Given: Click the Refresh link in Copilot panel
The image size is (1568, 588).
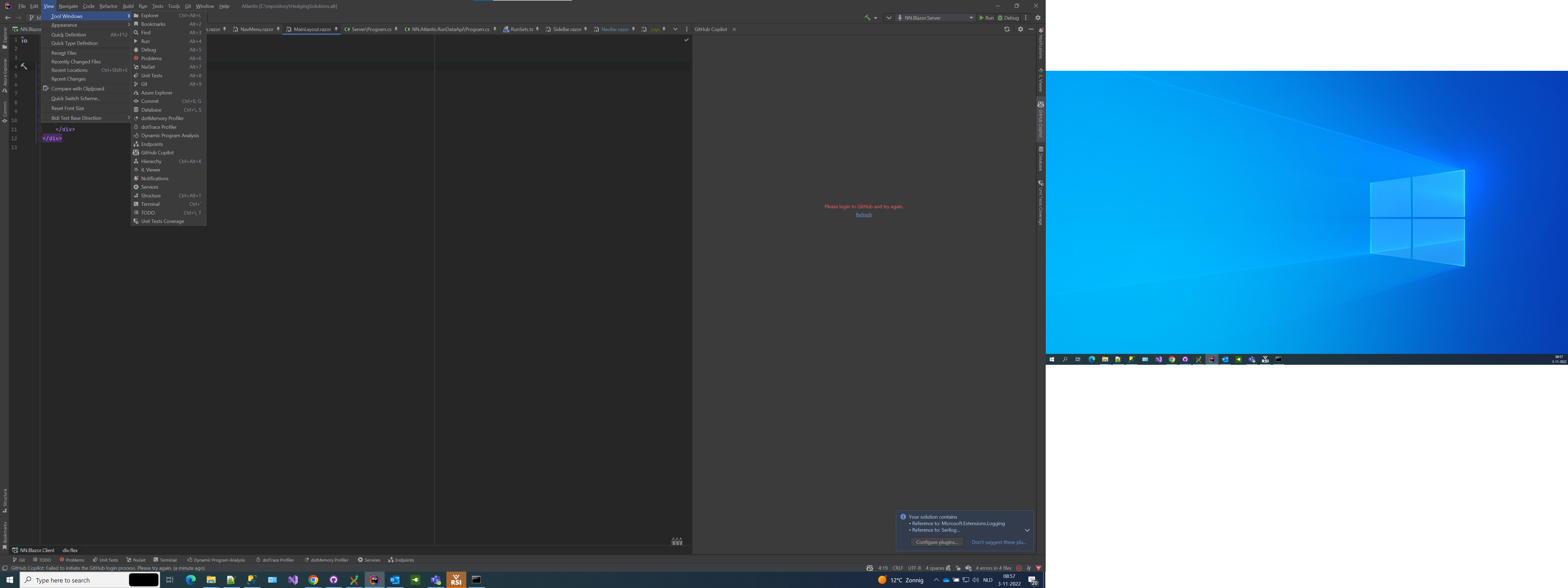Looking at the screenshot, I should point(863,214).
